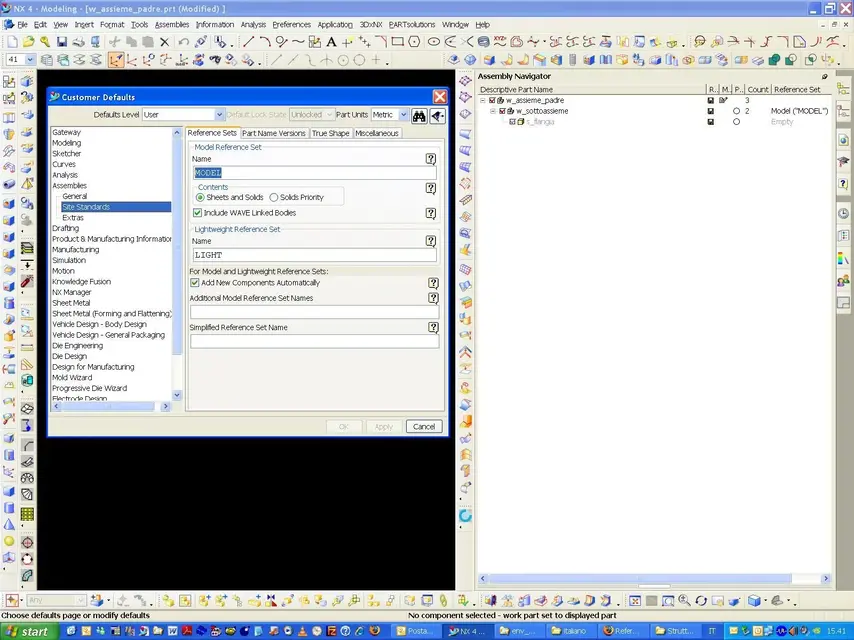The image size is (854, 640).
Task: Click help icon beside Model Reference Set name
Action: pos(431,159)
